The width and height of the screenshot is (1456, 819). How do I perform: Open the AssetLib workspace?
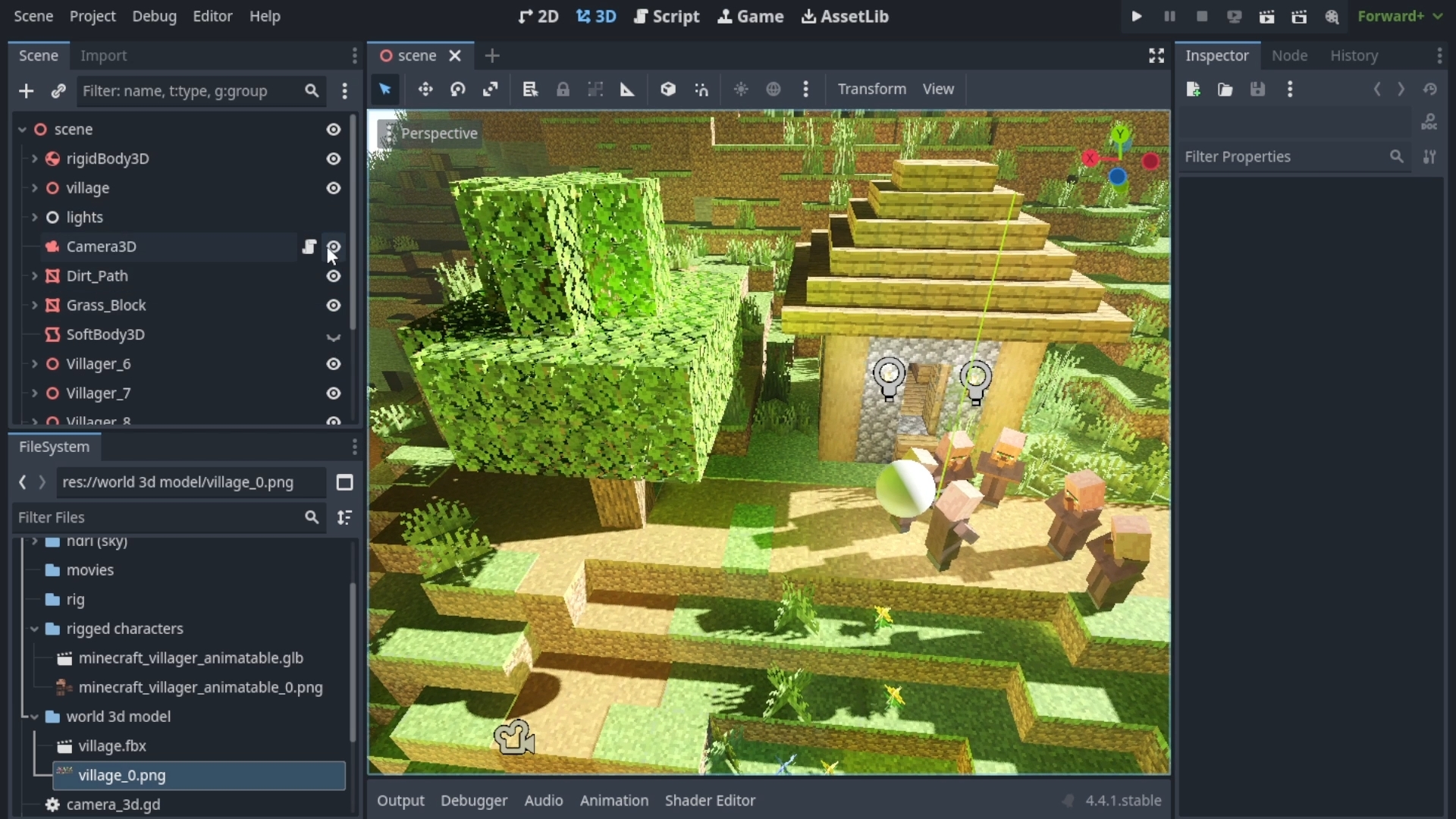tap(845, 16)
